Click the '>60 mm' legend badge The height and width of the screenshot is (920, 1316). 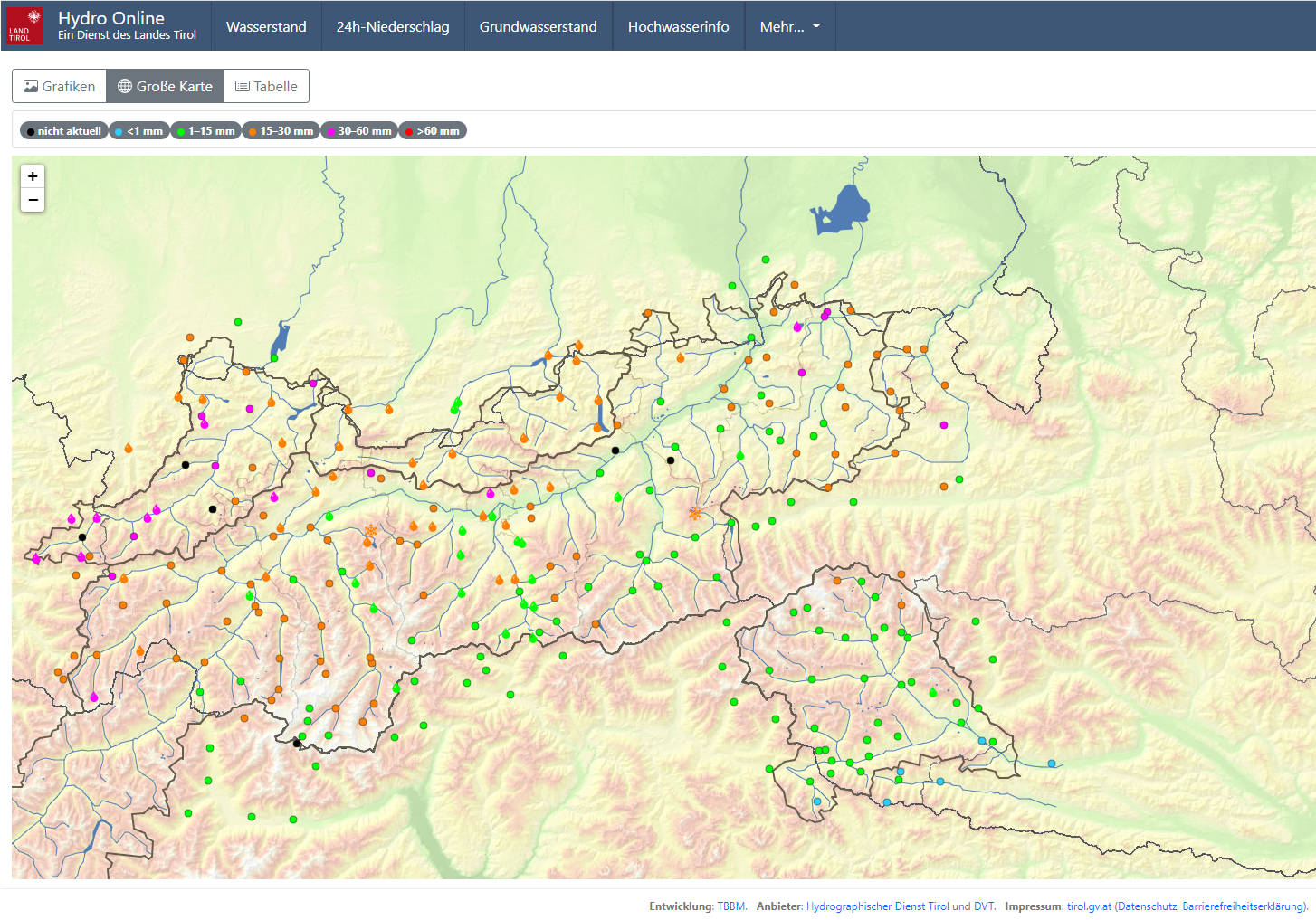433,131
